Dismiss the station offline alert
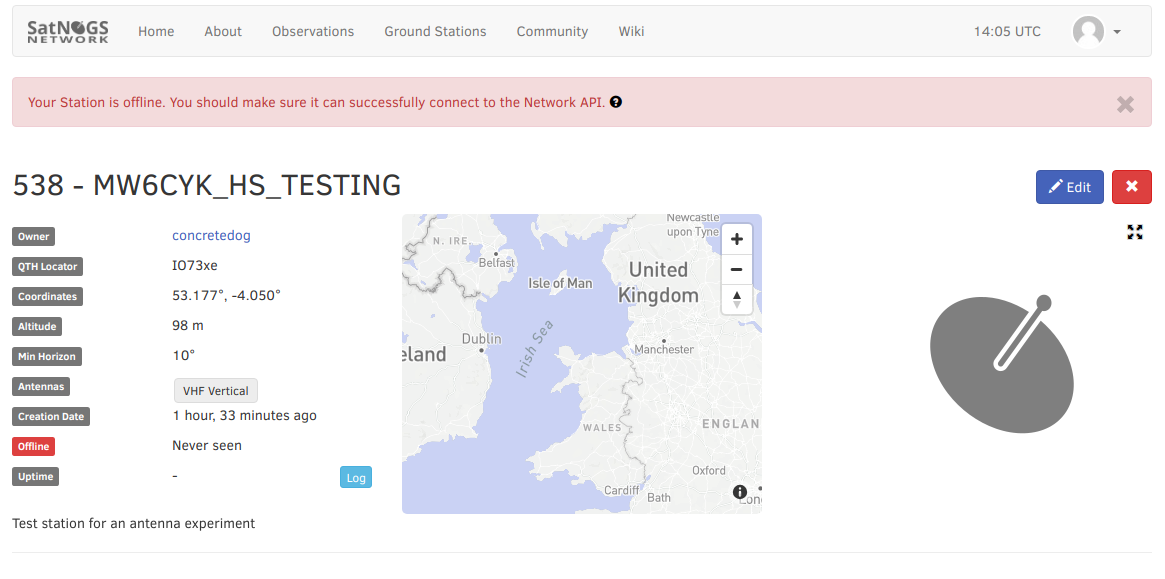The image size is (1165, 579). click(x=1125, y=104)
